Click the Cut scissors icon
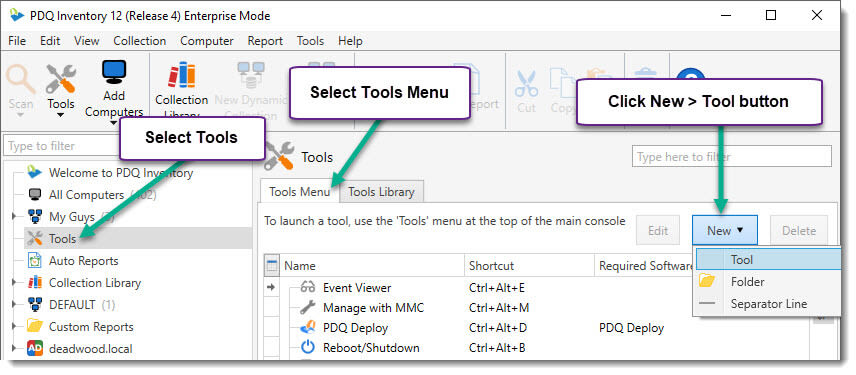 click(x=526, y=84)
